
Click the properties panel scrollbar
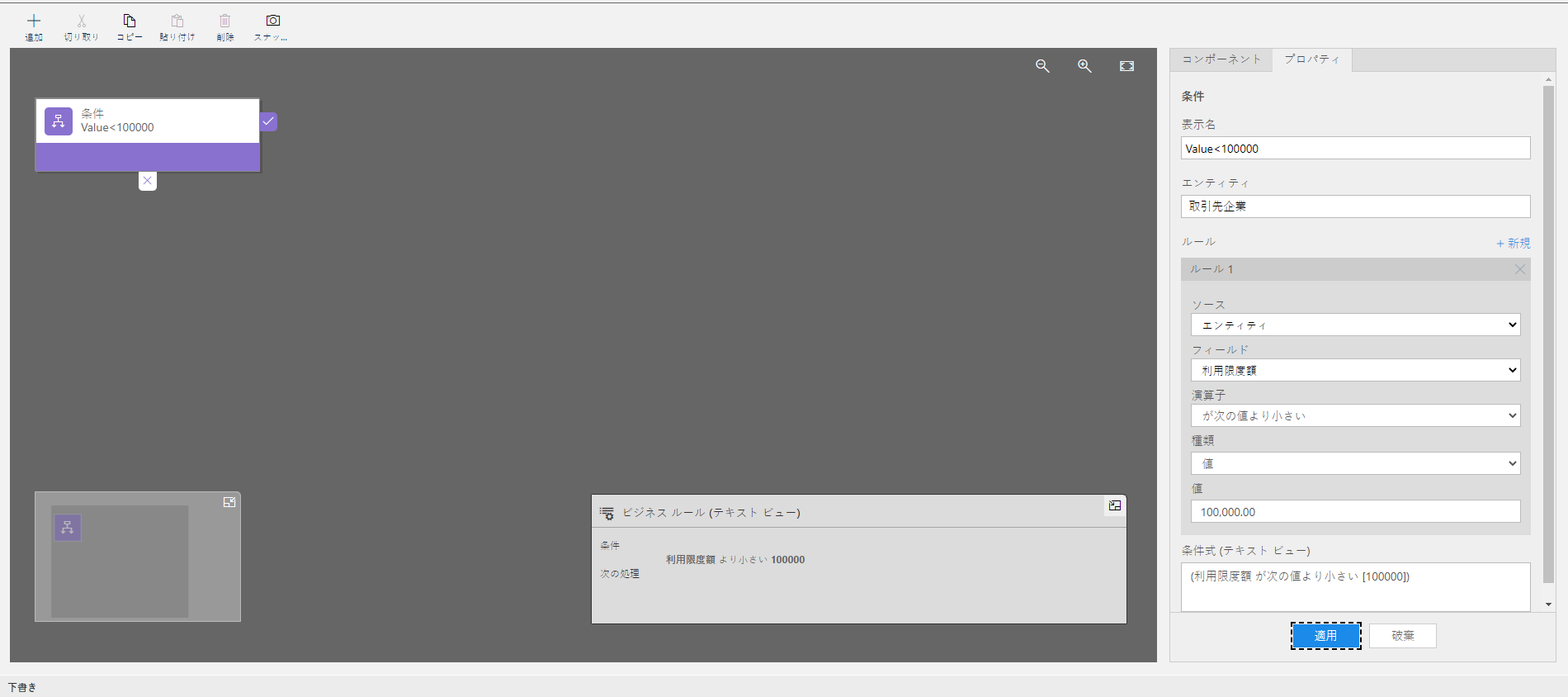(1548, 334)
